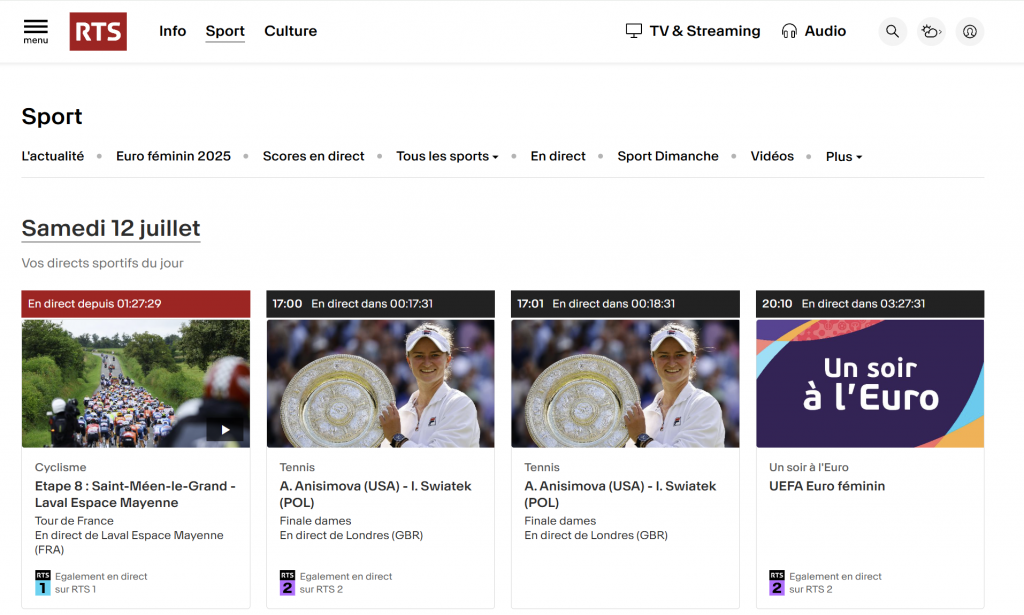1024x615 pixels.
Task: Click En direct de Londres on the 17:01 card
Action: [x=596, y=535]
